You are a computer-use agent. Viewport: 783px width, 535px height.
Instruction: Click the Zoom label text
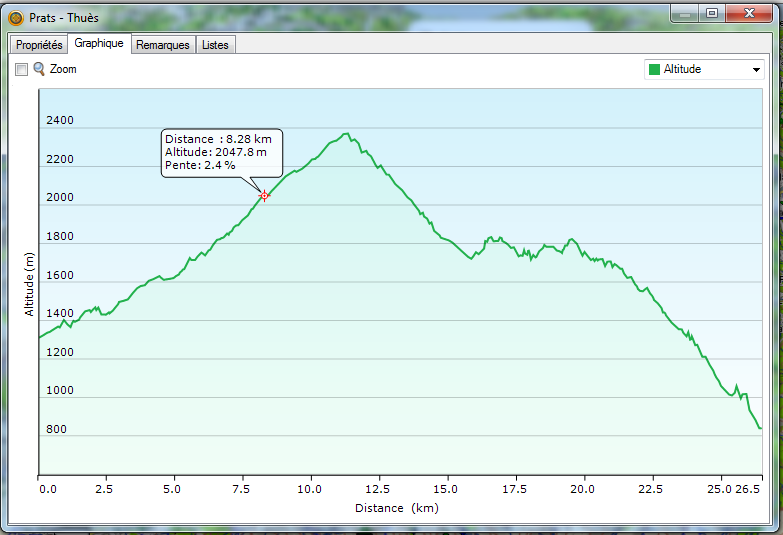[x=63, y=70]
